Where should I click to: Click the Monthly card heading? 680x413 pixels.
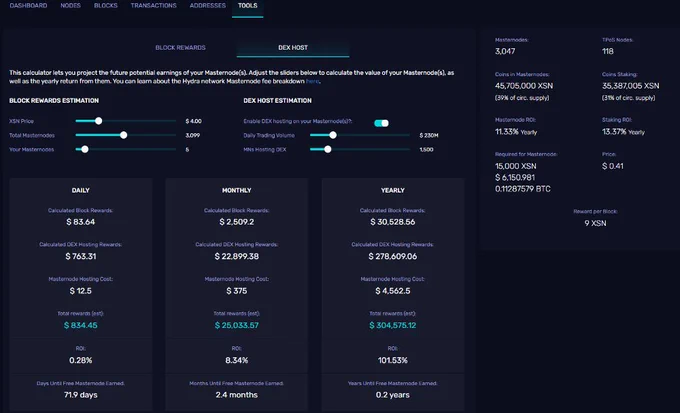pyautogui.click(x=237, y=190)
